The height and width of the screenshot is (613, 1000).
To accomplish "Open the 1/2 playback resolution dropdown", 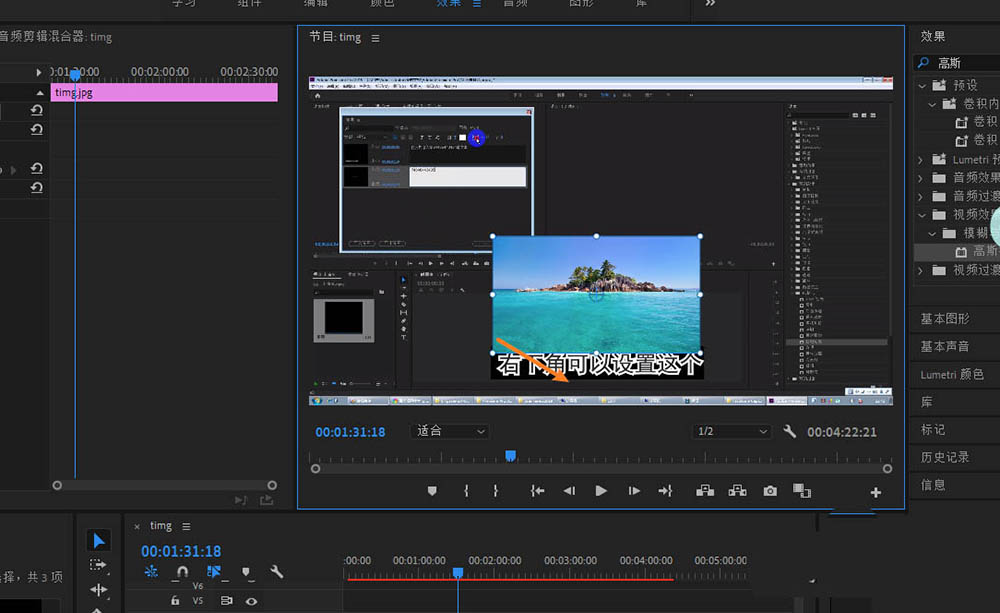I will [x=732, y=431].
